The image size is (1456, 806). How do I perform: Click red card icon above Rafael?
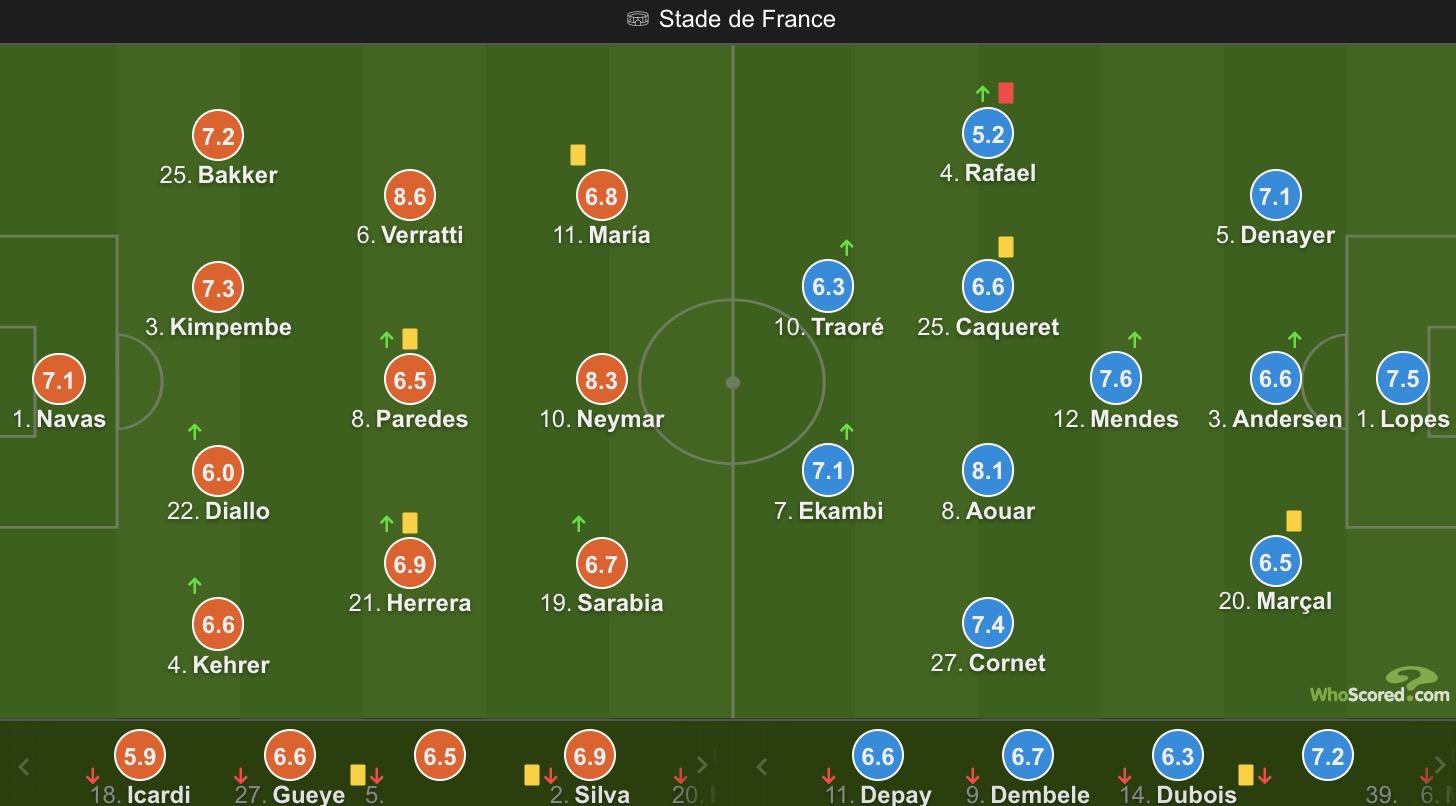tap(1006, 93)
